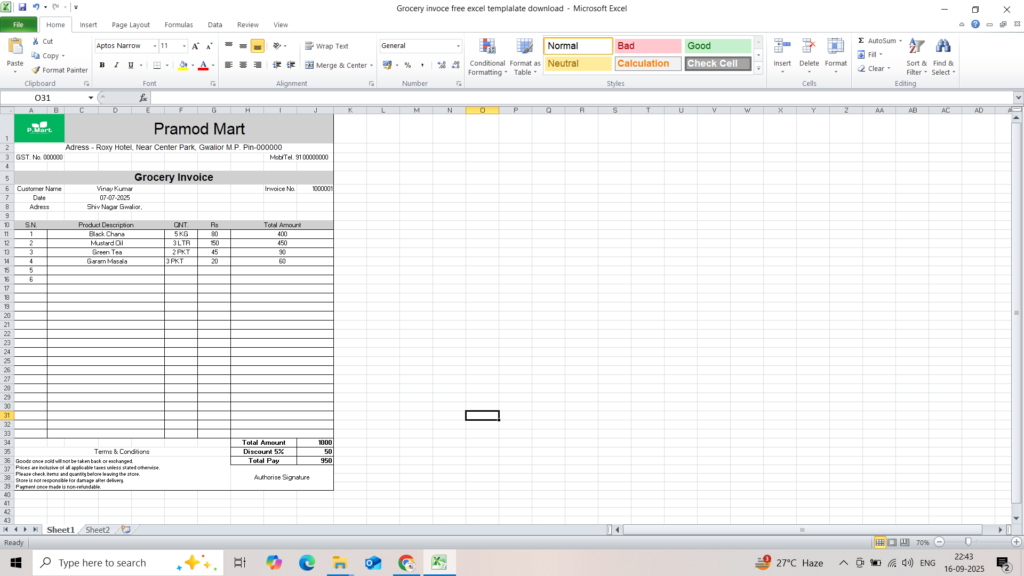Open the Aptos Narrow font name dropdown
The image size is (1024, 576).
(155, 46)
